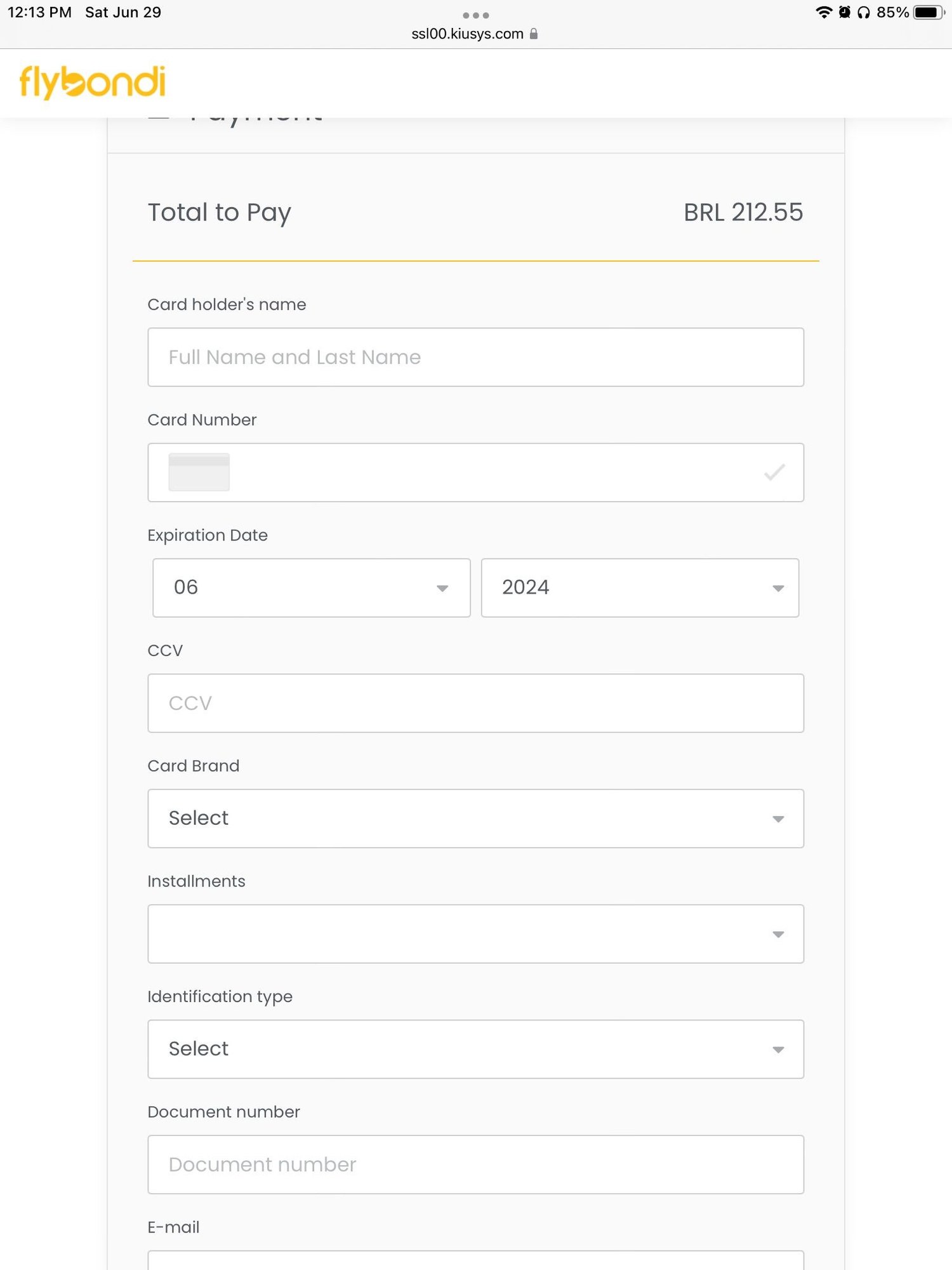
Task: Tap the three dots multitasking icon
Action: pyautogui.click(x=475, y=15)
